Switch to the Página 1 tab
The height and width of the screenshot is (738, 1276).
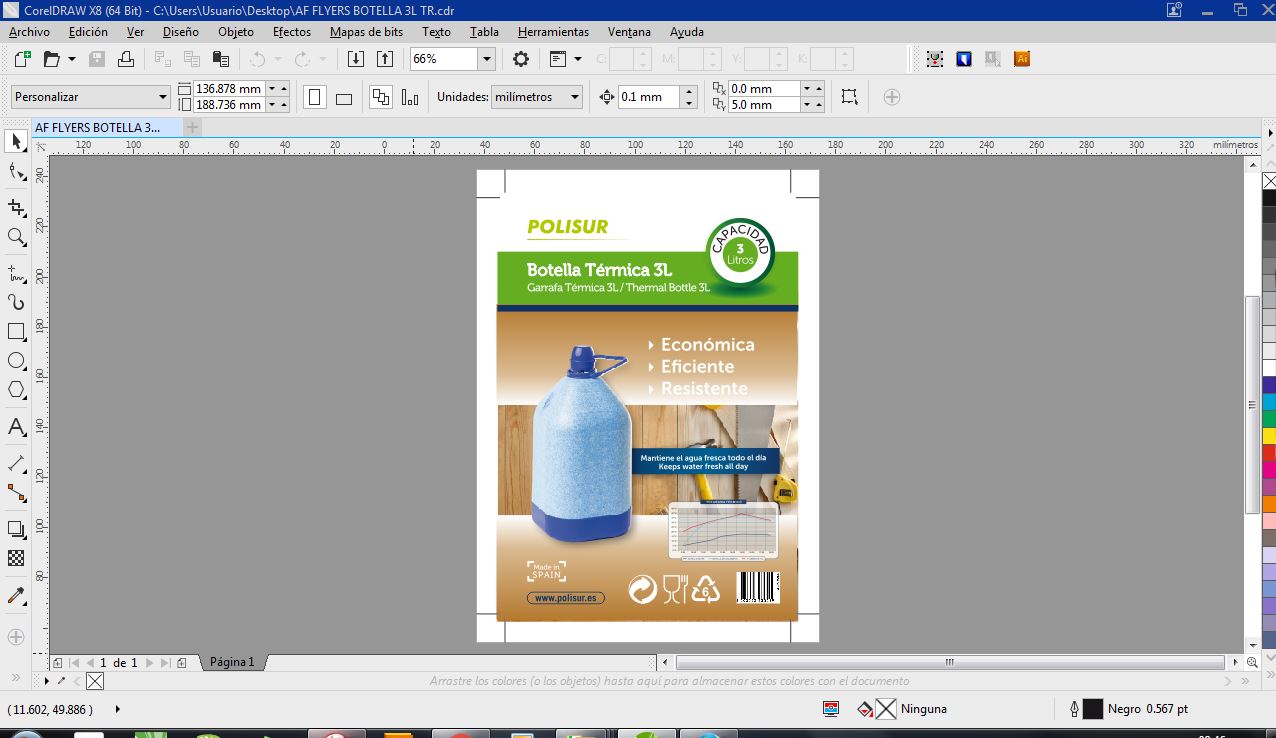coord(232,662)
